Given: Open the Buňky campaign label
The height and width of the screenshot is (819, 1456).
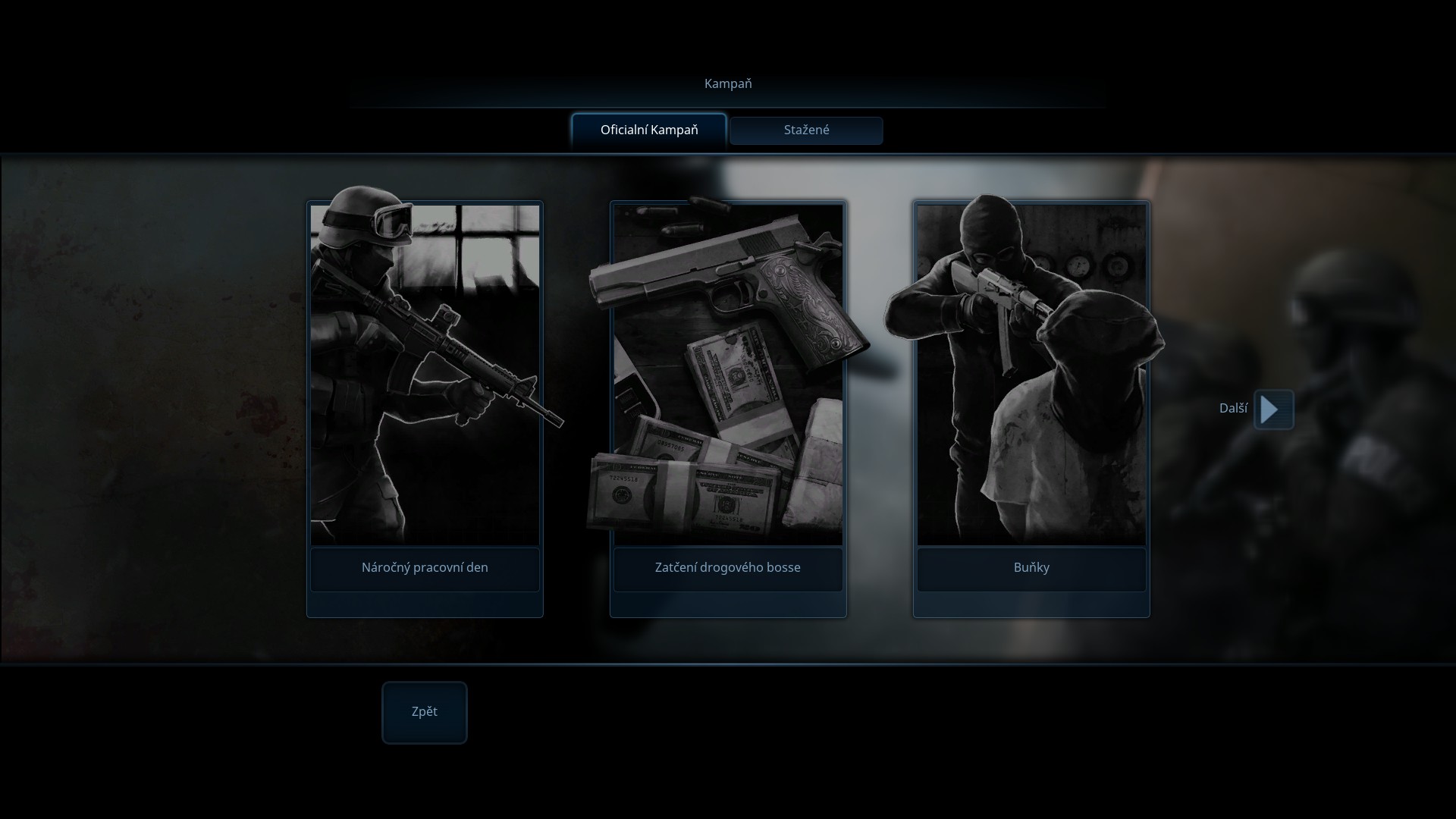Looking at the screenshot, I should tap(1031, 568).
